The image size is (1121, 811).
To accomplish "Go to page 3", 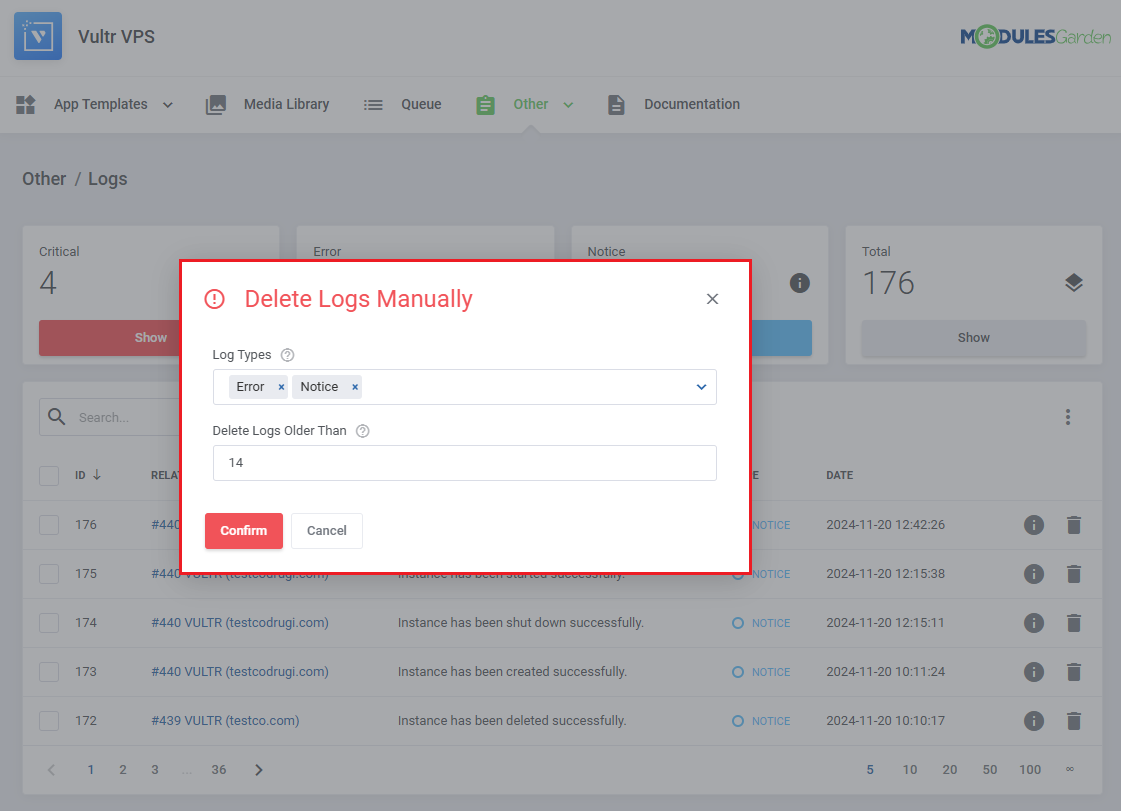I will tap(155, 770).
